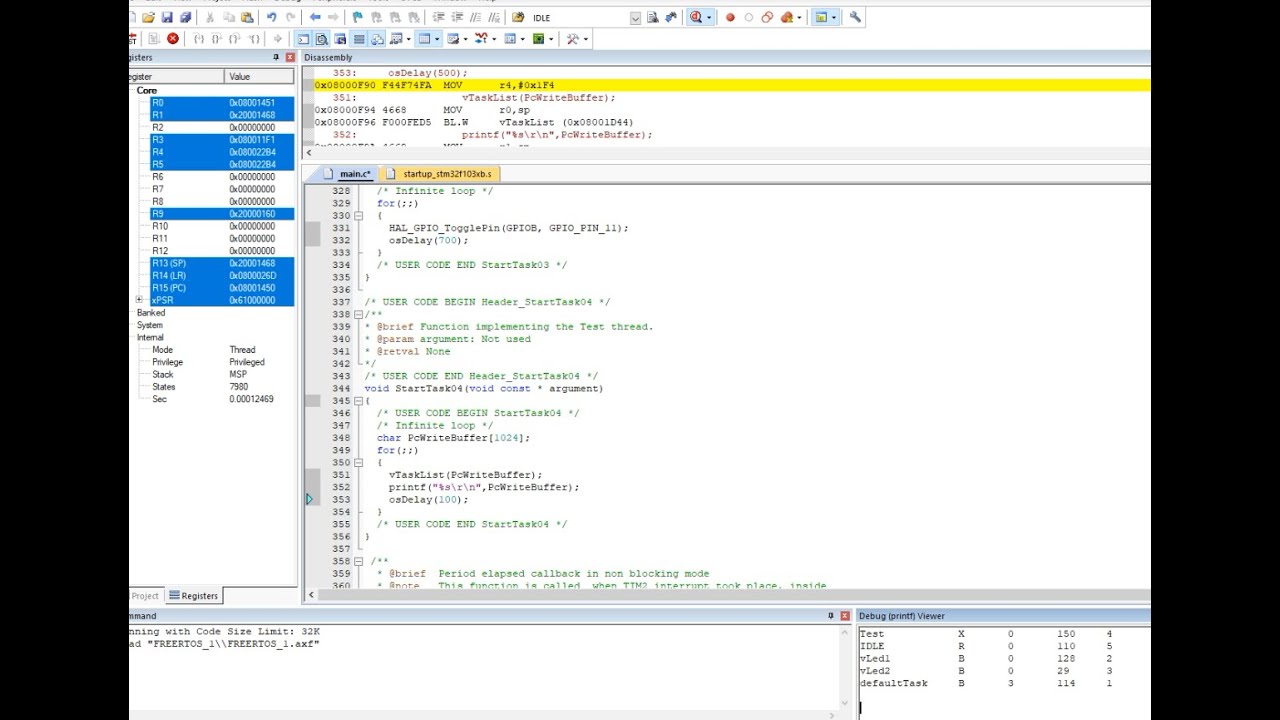The height and width of the screenshot is (720, 1280).
Task: Click the Run to Cursor Line icon
Action: click(254, 39)
